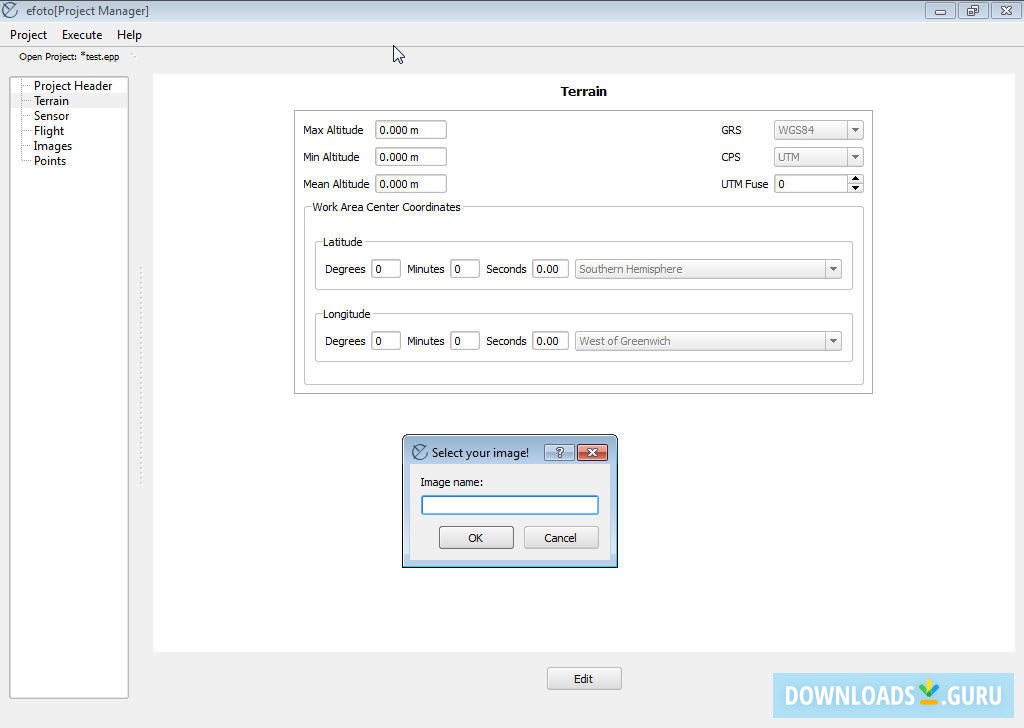The height and width of the screenshot is (728, 1024).
Task: Open the Southern Hemisphere dropdown
Action: pyautogui.click(x=708, y=269)
